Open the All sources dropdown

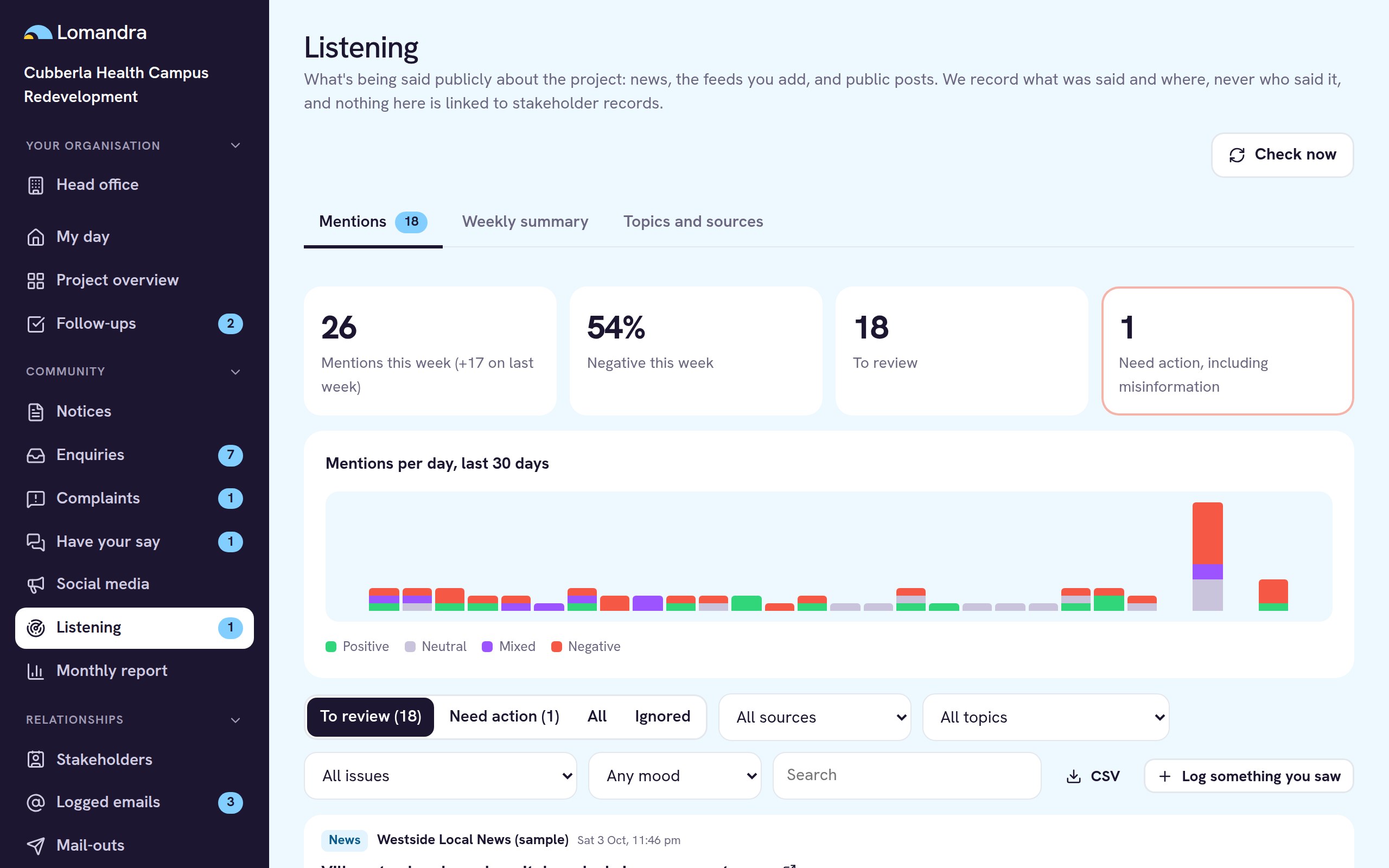click(814, 718)
